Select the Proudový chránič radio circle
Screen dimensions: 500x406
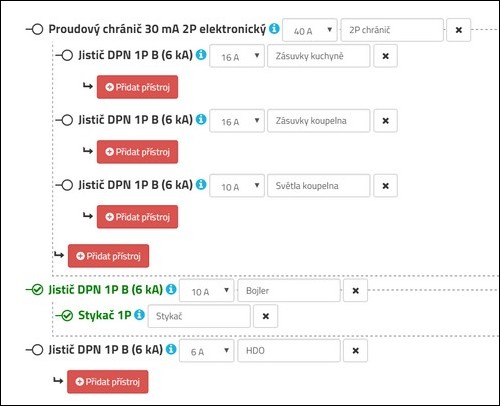(x=37, y=29)
